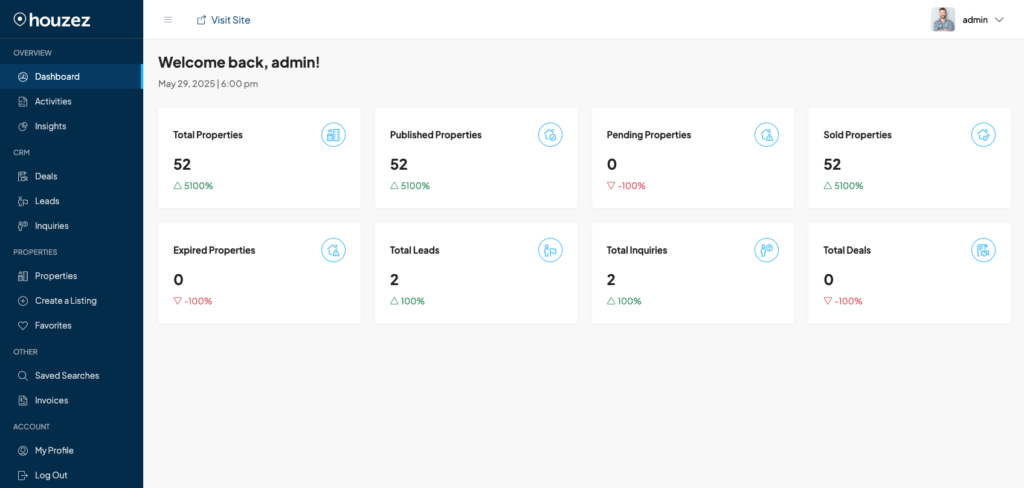Navigate to Create a Listing
The height and width of the screenshot is (488, 1024).
pos(65,301)
